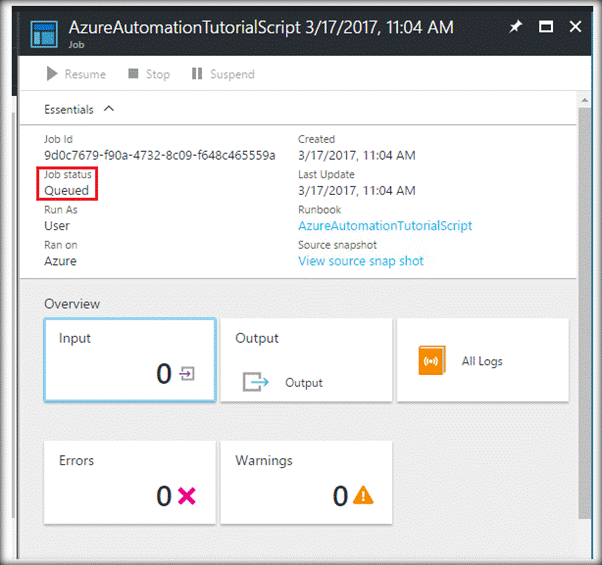Viewport: 602px width, 565px height.
Task: Open the AzureAutomationTutorialScript runbook link
Action: [x=385, y=226]
